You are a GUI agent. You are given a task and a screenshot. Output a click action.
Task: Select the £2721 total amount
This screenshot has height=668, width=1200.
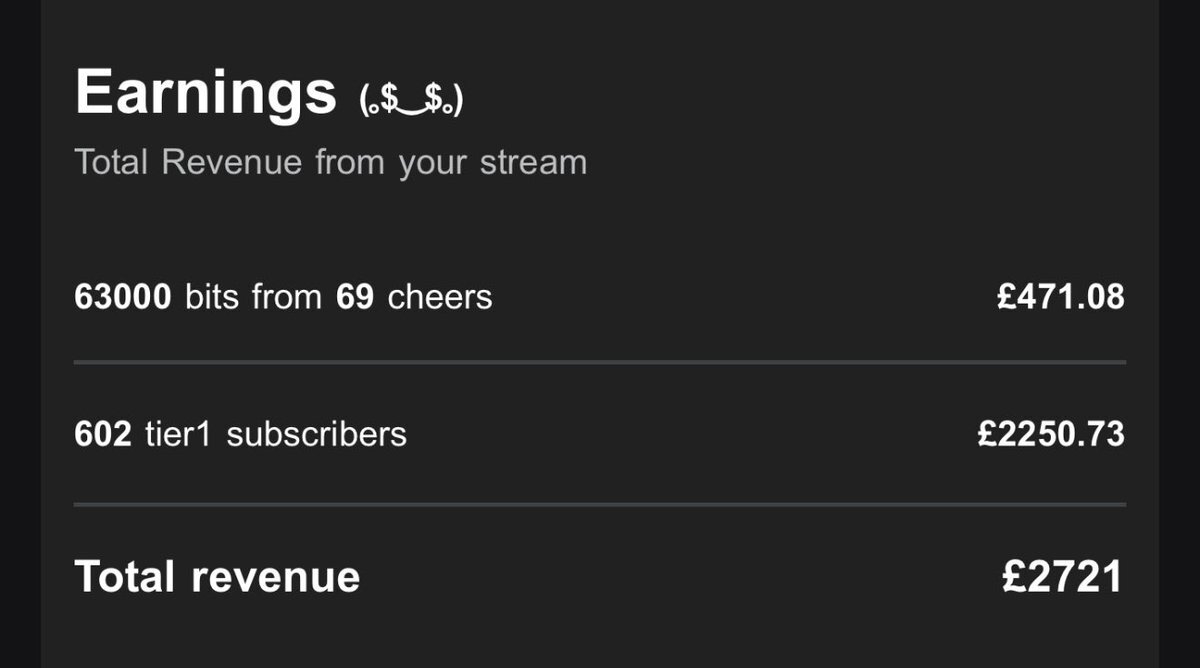coord(1063,577)
